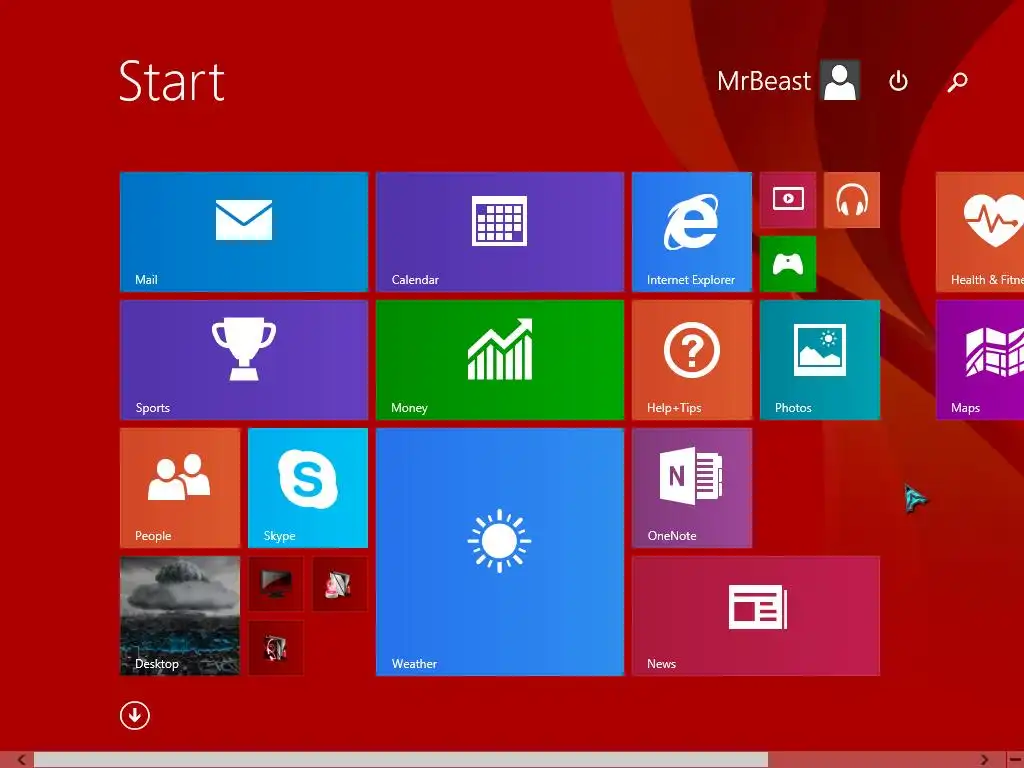Open the Help+Tips tile
This screenshot has width=1024, height=768.
tap(692, 360)
